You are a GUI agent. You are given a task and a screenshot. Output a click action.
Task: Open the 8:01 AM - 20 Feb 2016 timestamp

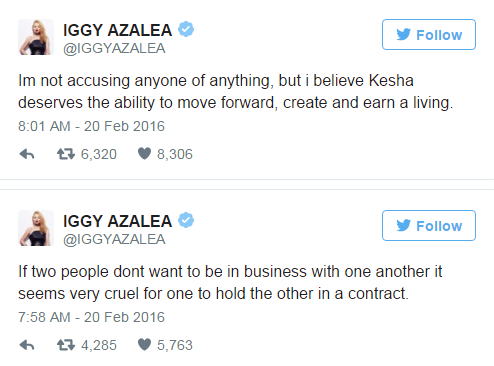91,126
